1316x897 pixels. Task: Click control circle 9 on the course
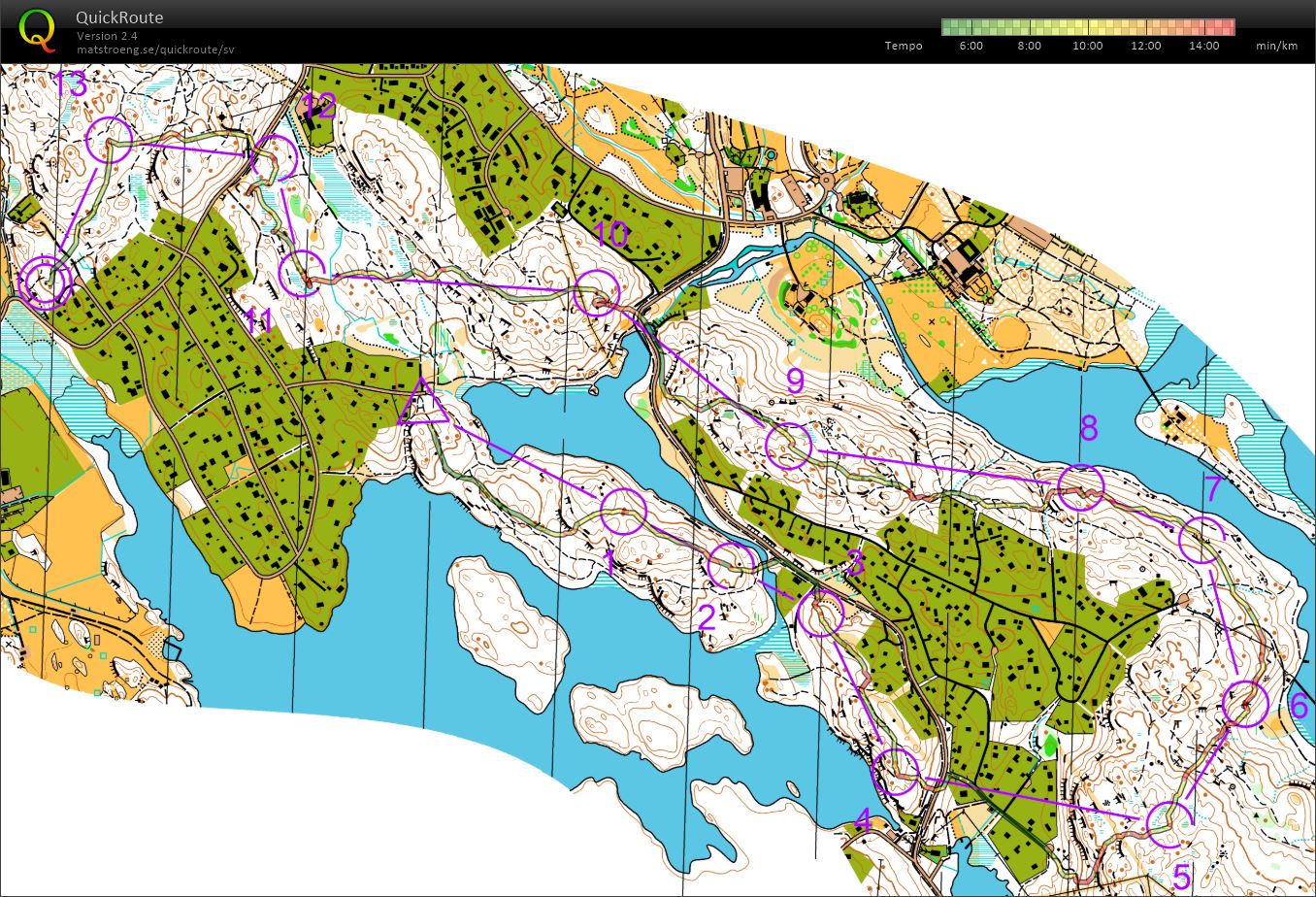(788, 447)
